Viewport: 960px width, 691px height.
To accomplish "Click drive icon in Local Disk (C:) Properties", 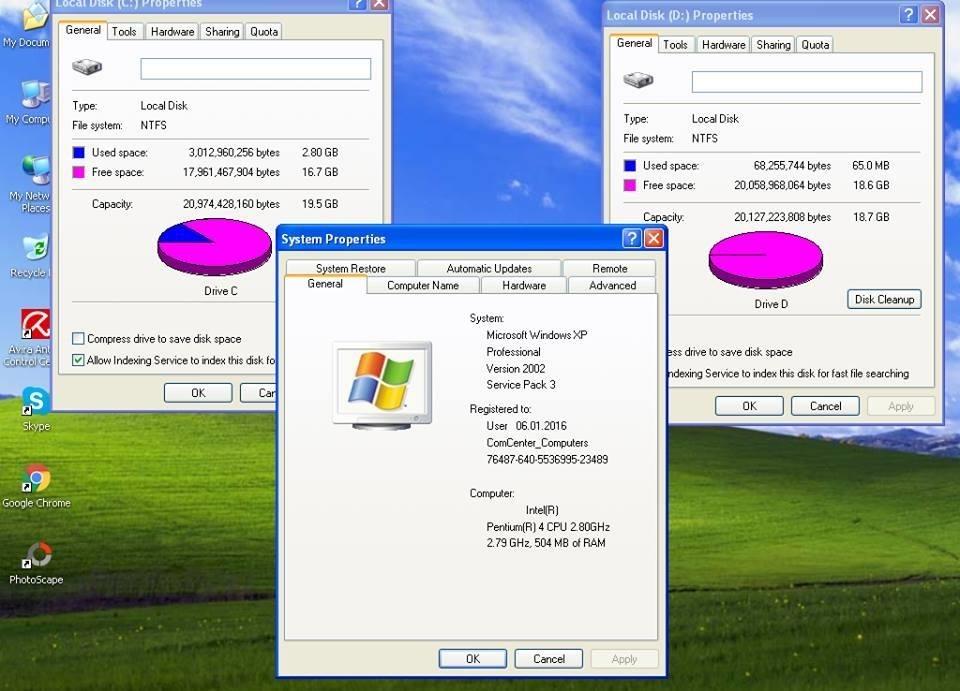I will tap(87, 67).
